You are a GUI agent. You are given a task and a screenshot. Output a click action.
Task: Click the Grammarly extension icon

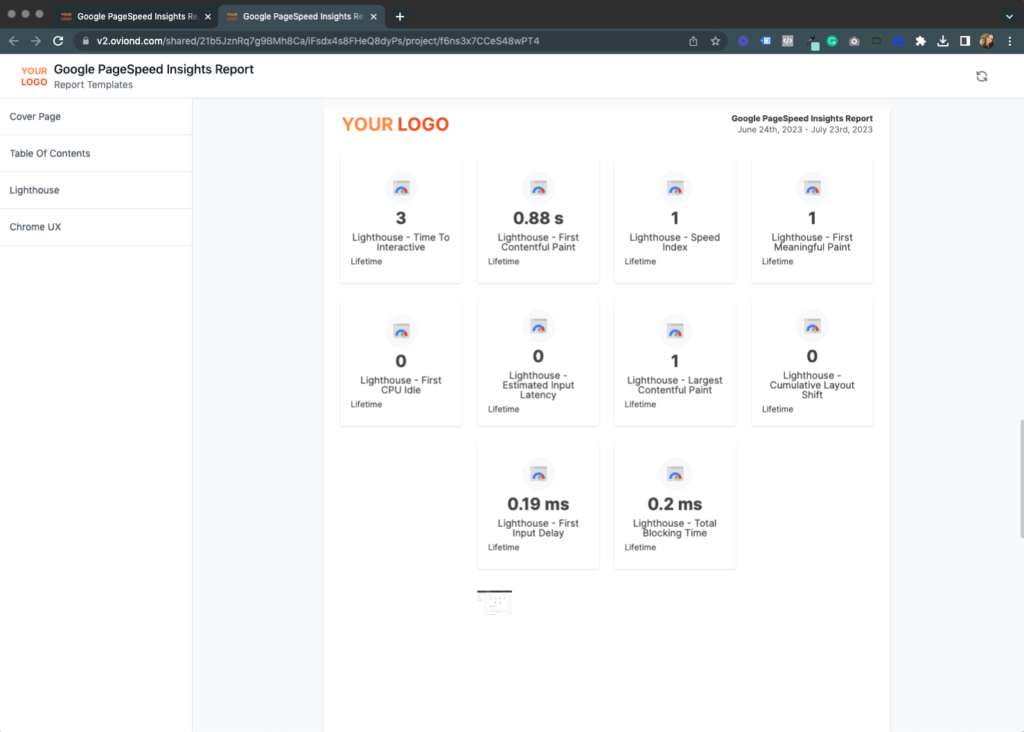point(832,41)
